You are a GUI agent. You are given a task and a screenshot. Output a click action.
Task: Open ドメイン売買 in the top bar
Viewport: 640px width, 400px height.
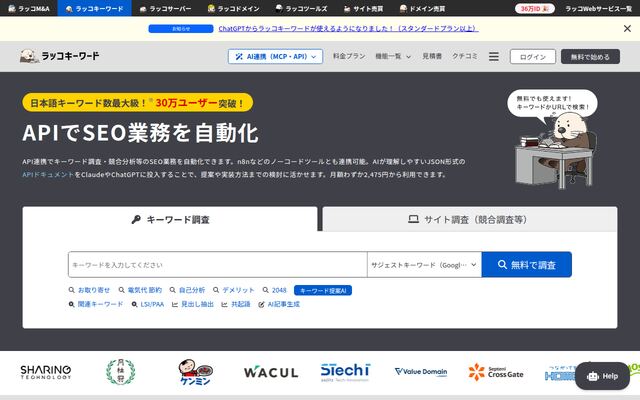422,8
